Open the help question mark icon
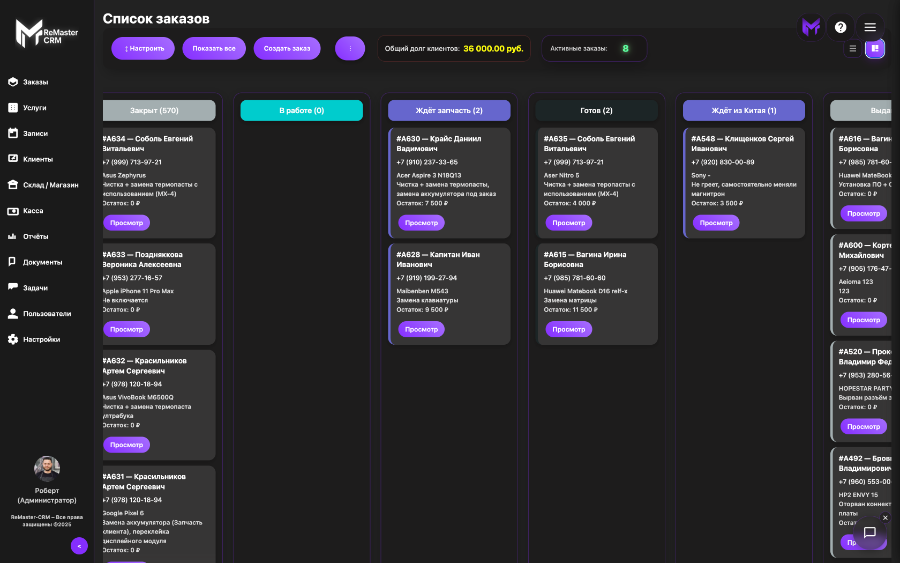Screen dimensions: 900x563 (841, 27)
